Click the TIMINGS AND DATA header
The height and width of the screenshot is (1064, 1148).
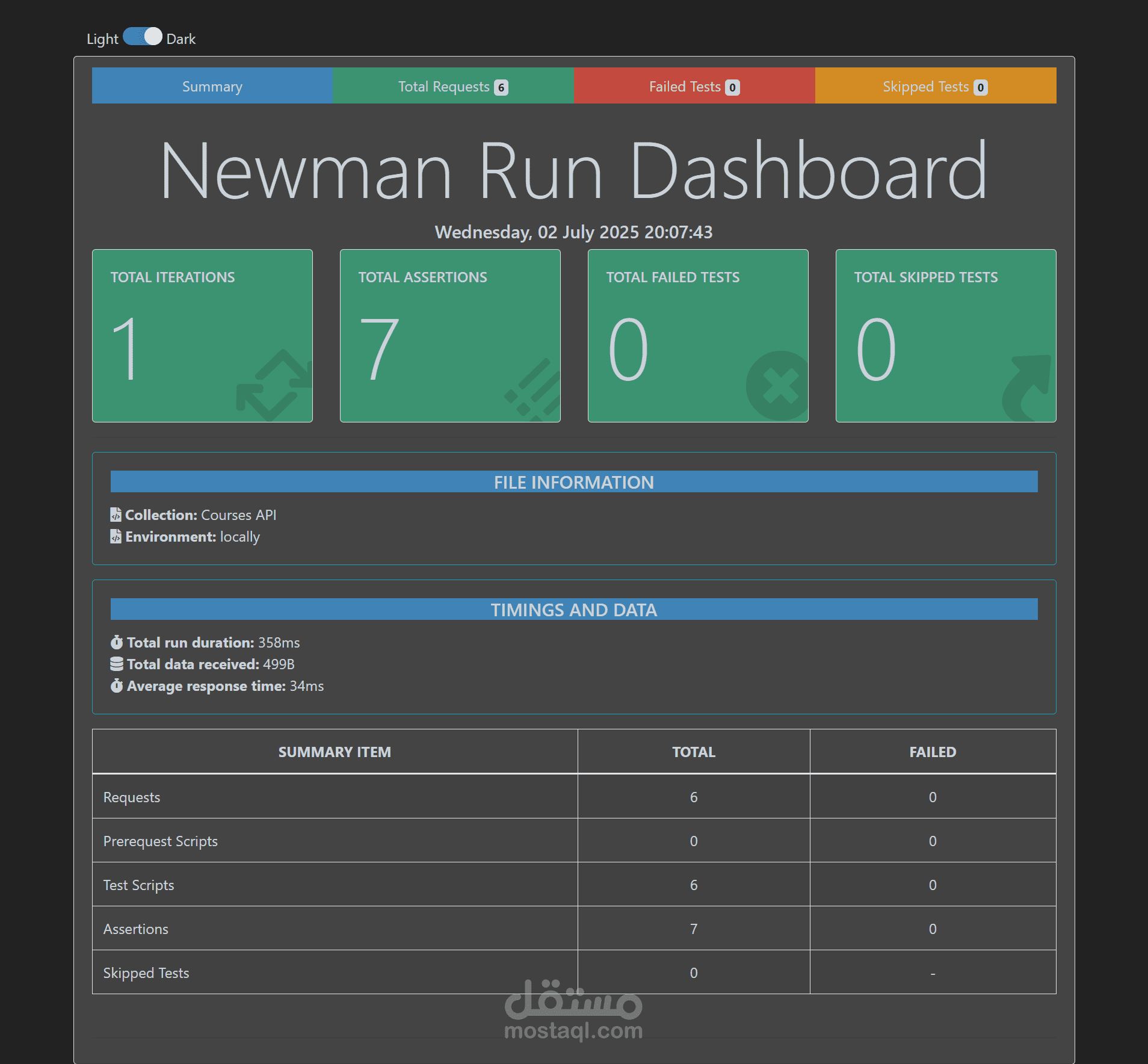(x=574, y=609)
